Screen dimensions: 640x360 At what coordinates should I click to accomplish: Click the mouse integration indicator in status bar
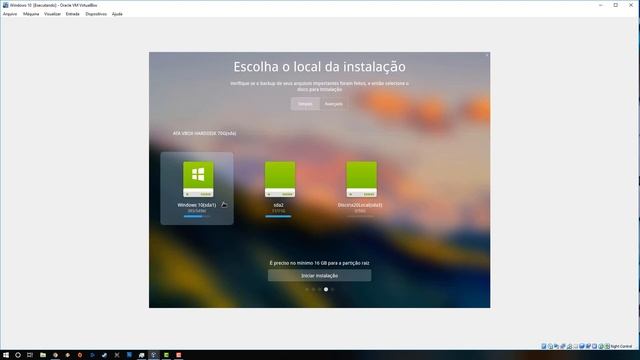coord(601,346)
